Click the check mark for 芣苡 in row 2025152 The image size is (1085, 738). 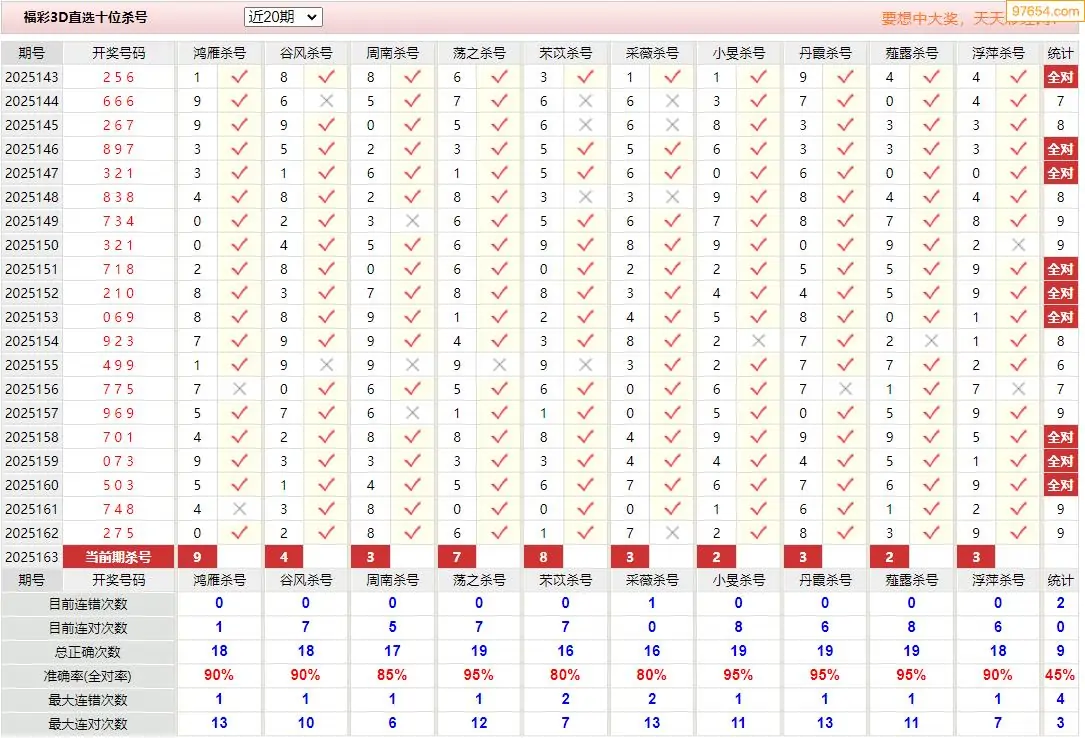click(585, 293)
